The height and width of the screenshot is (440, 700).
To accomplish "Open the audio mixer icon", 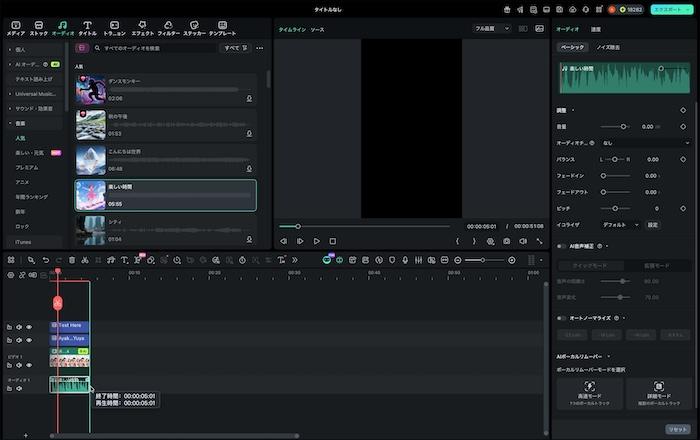I will point(418,260).
